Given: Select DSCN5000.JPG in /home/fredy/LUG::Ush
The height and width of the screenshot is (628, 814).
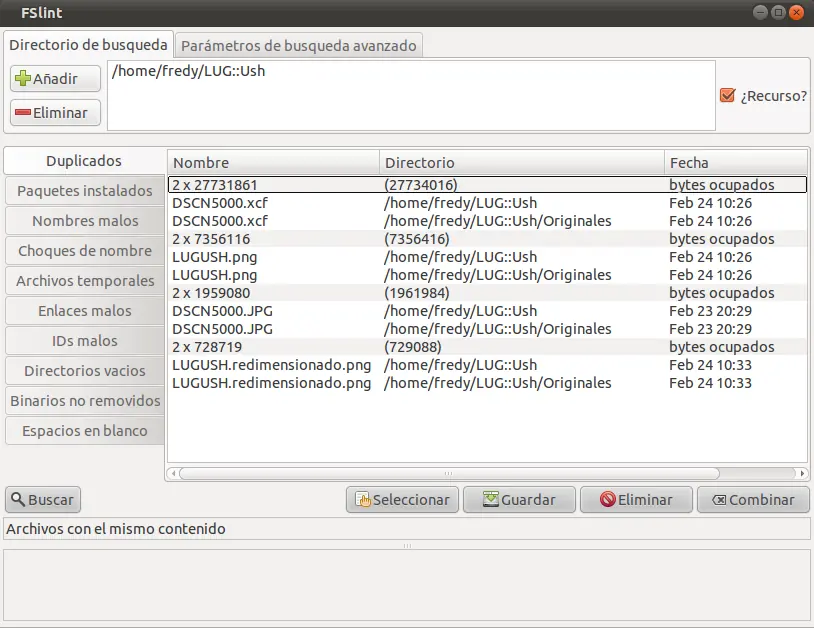Looking at the screenshot, I should point(487,311).
